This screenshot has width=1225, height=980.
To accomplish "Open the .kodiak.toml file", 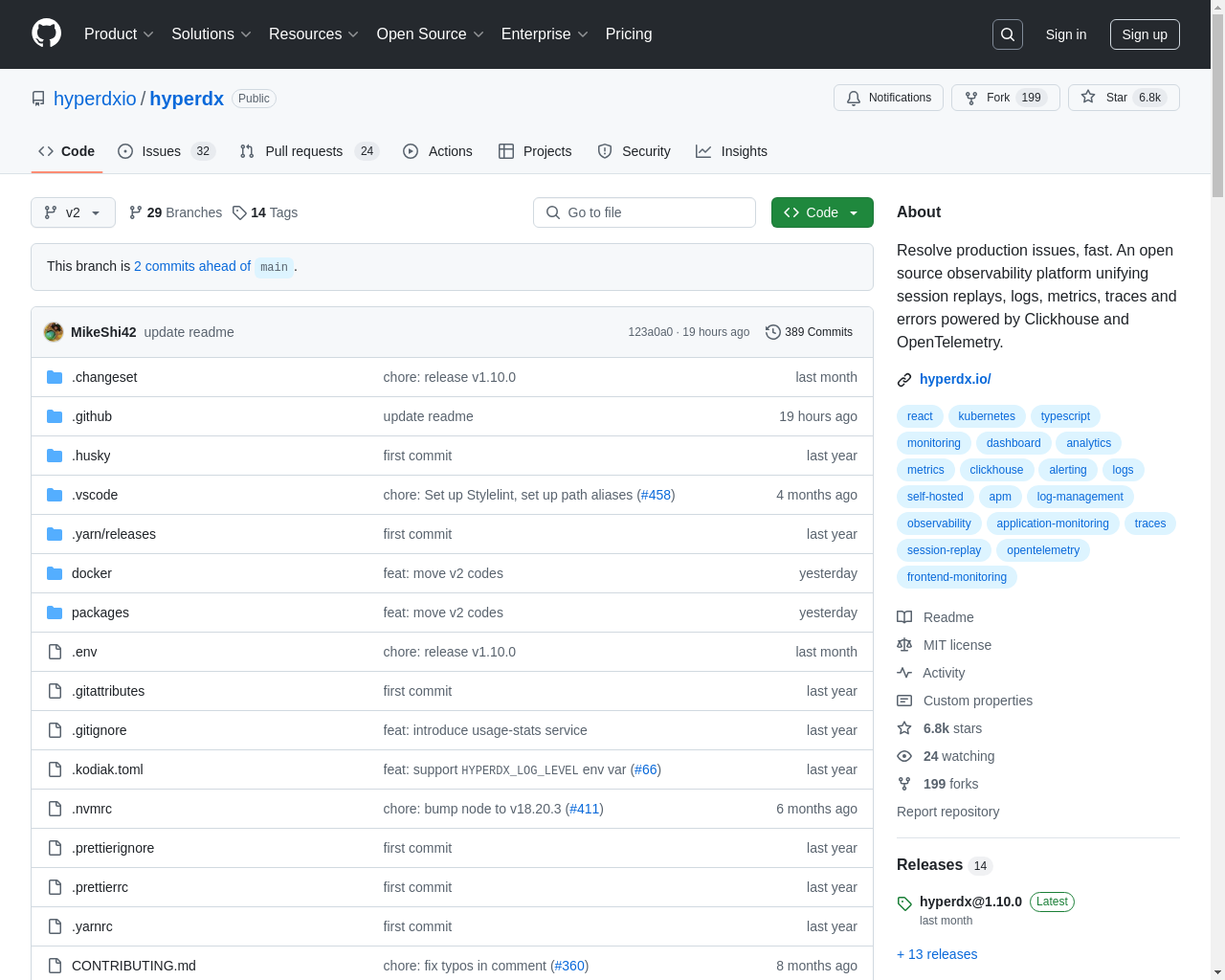I will click(x=107, y=769).
